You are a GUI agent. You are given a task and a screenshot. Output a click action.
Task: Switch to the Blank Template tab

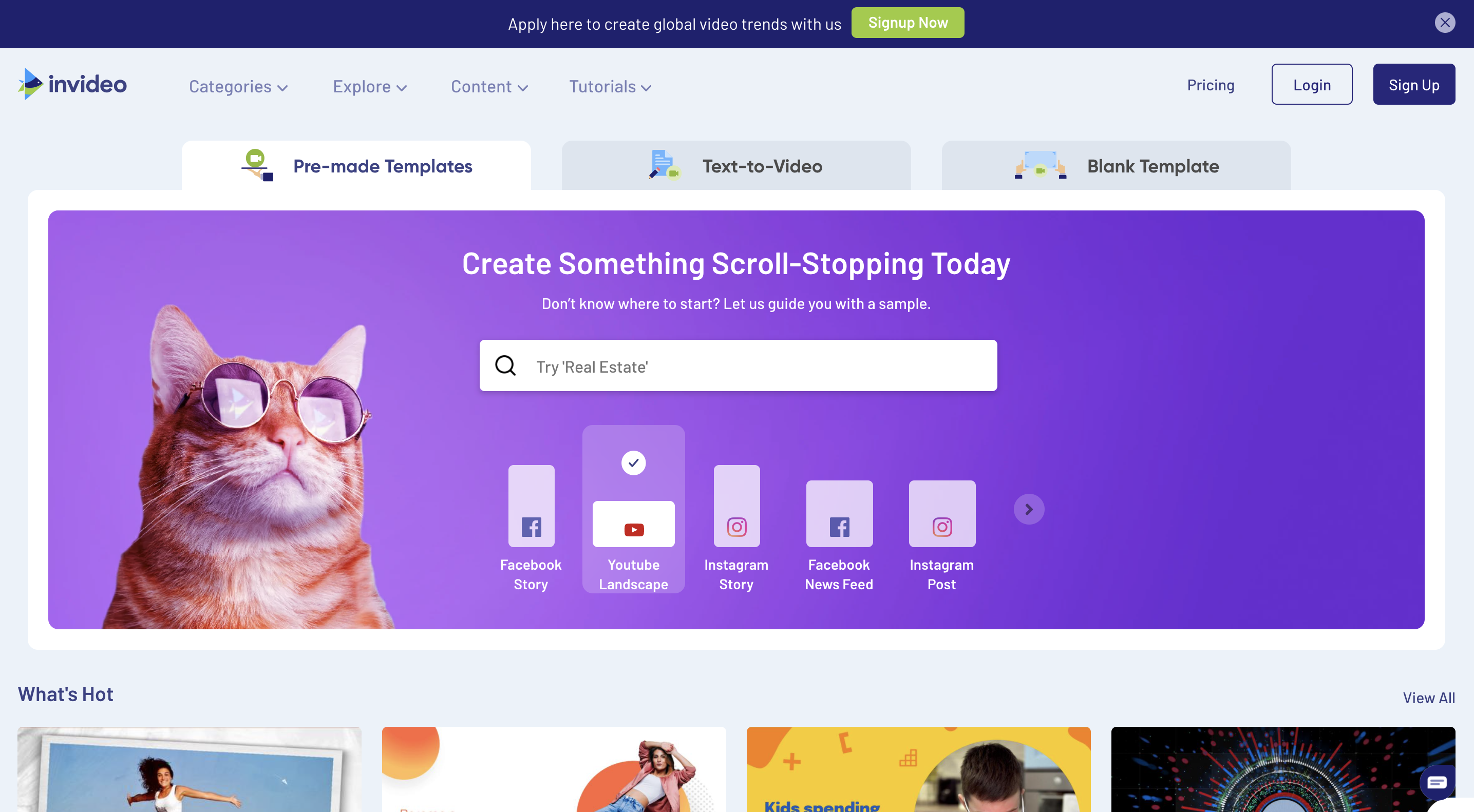point(1116,166)
